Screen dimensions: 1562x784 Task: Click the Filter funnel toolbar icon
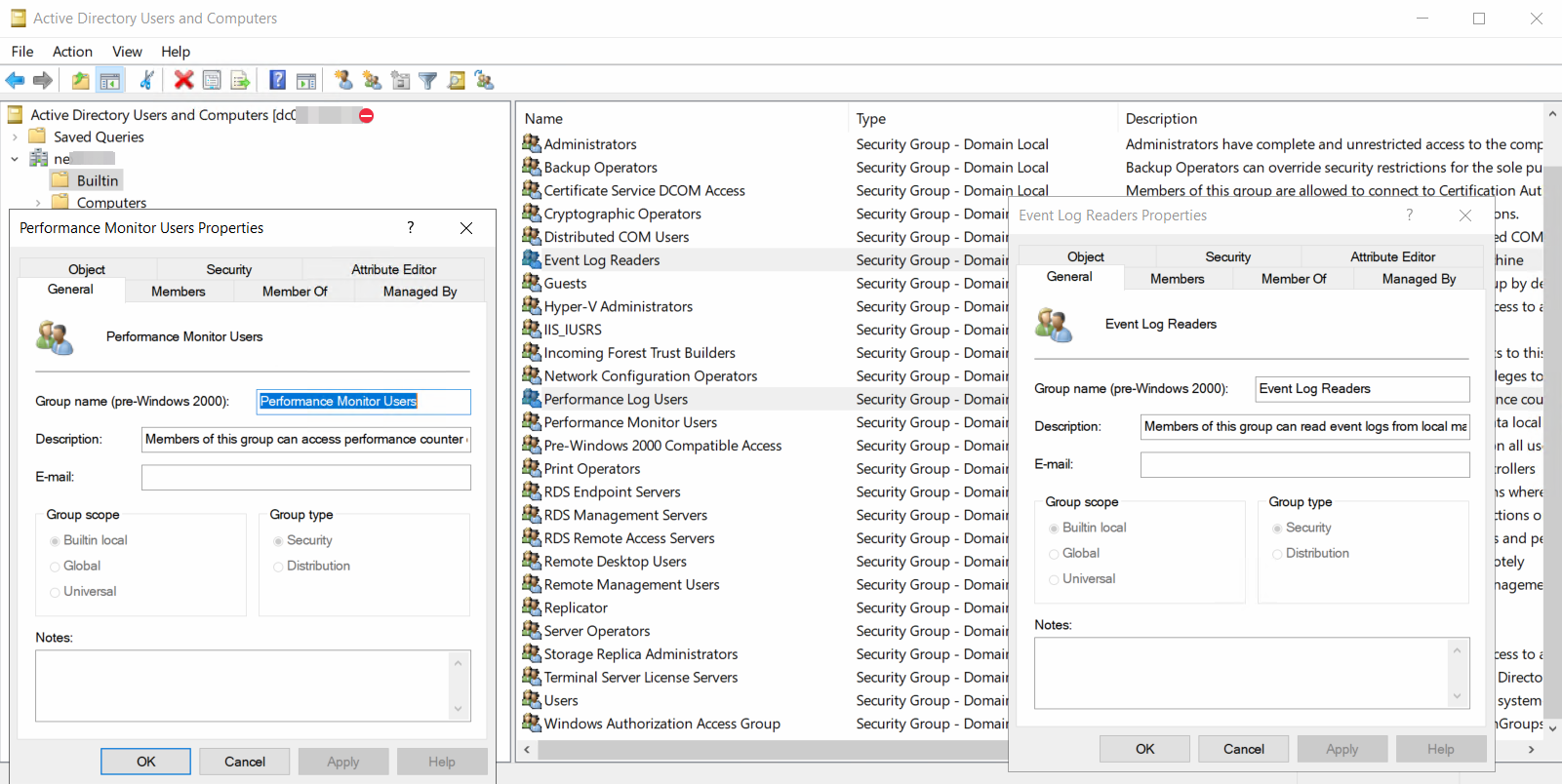(427, 80)
